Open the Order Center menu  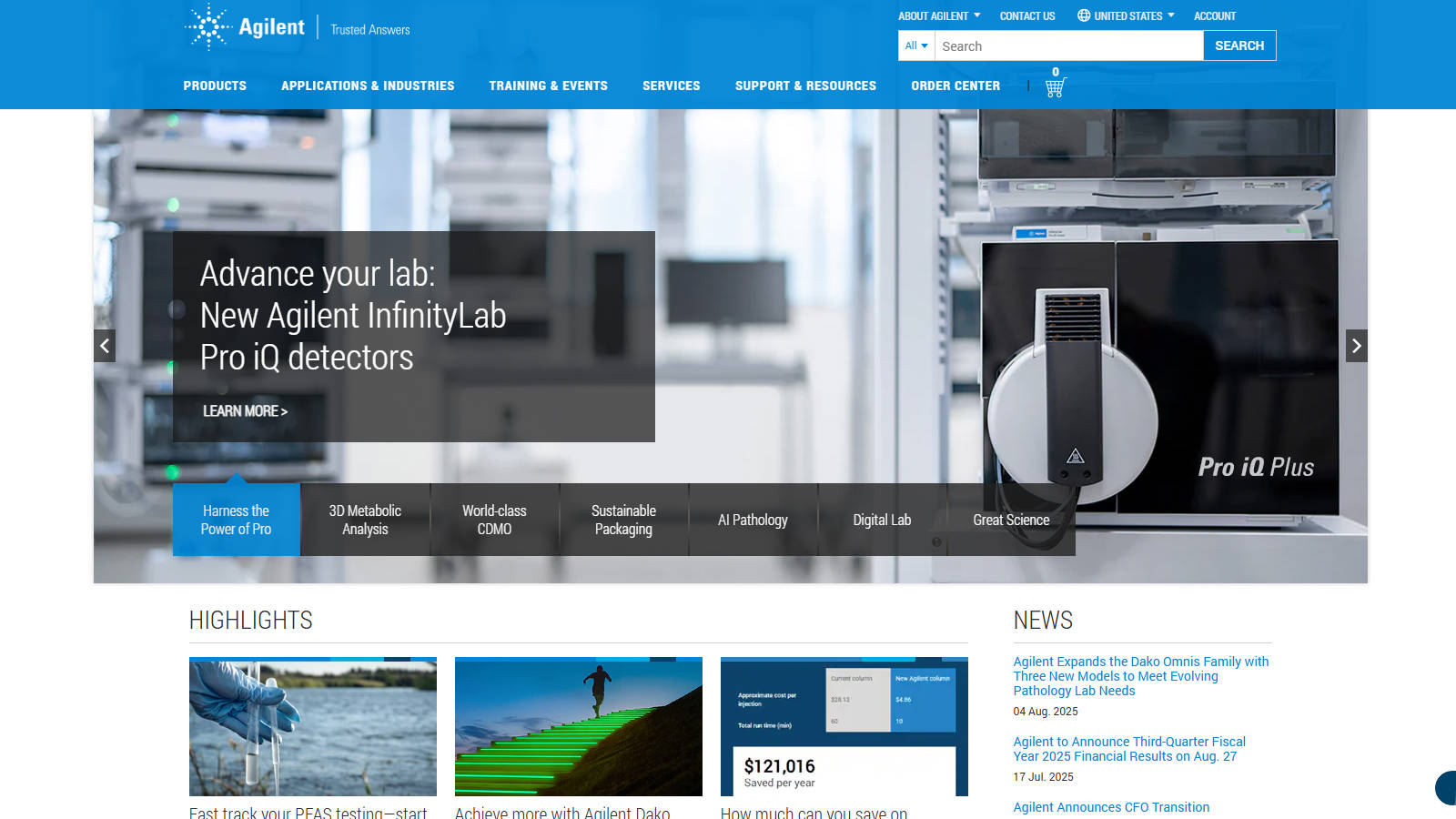coord(955,86)
